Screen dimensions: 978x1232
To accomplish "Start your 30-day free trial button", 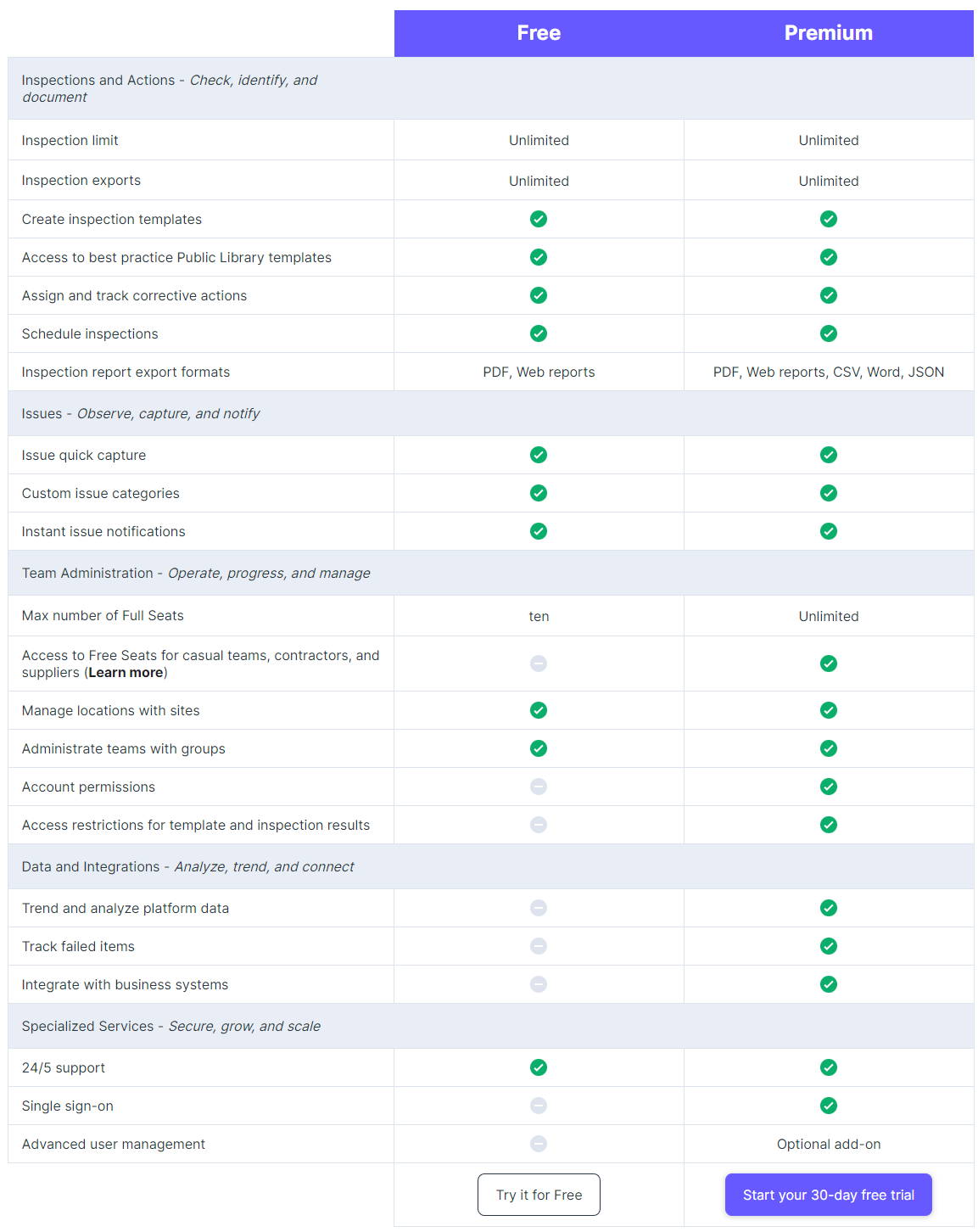I will coord(829,1195).
